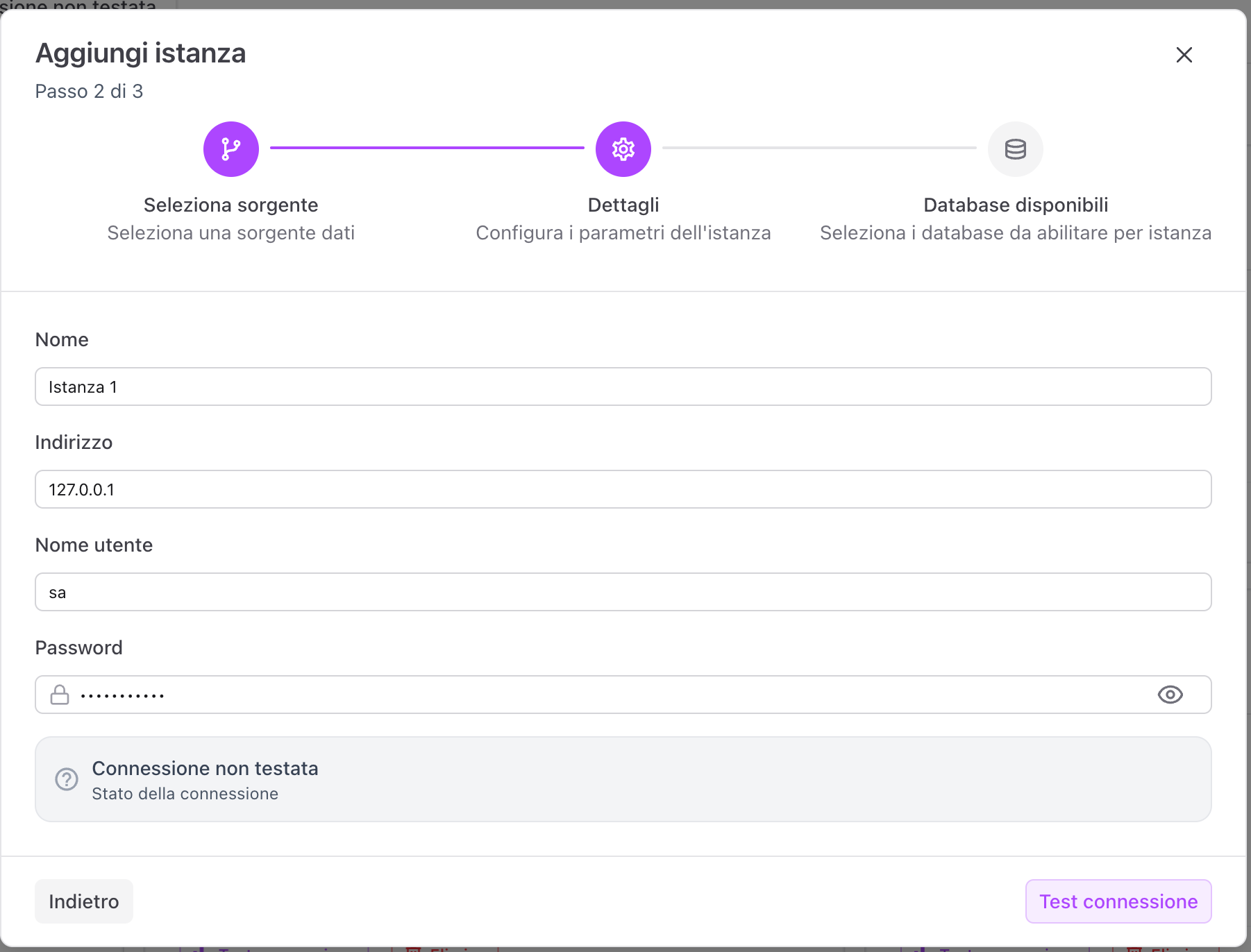Click the Nome utente field with sa
Viewport: 1251px width, 952px height.
click(623, 592)
